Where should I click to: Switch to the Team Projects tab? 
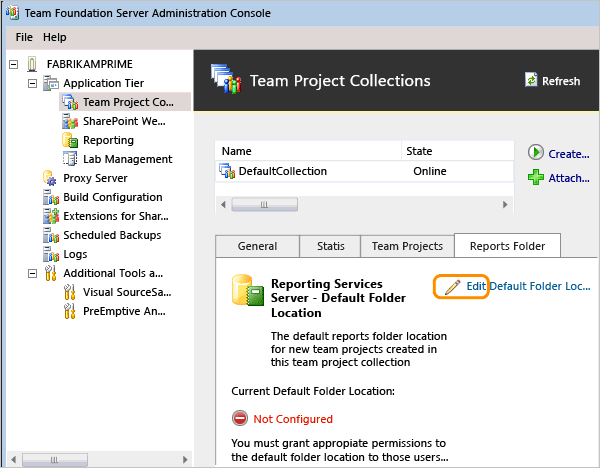tap(407, 246)
